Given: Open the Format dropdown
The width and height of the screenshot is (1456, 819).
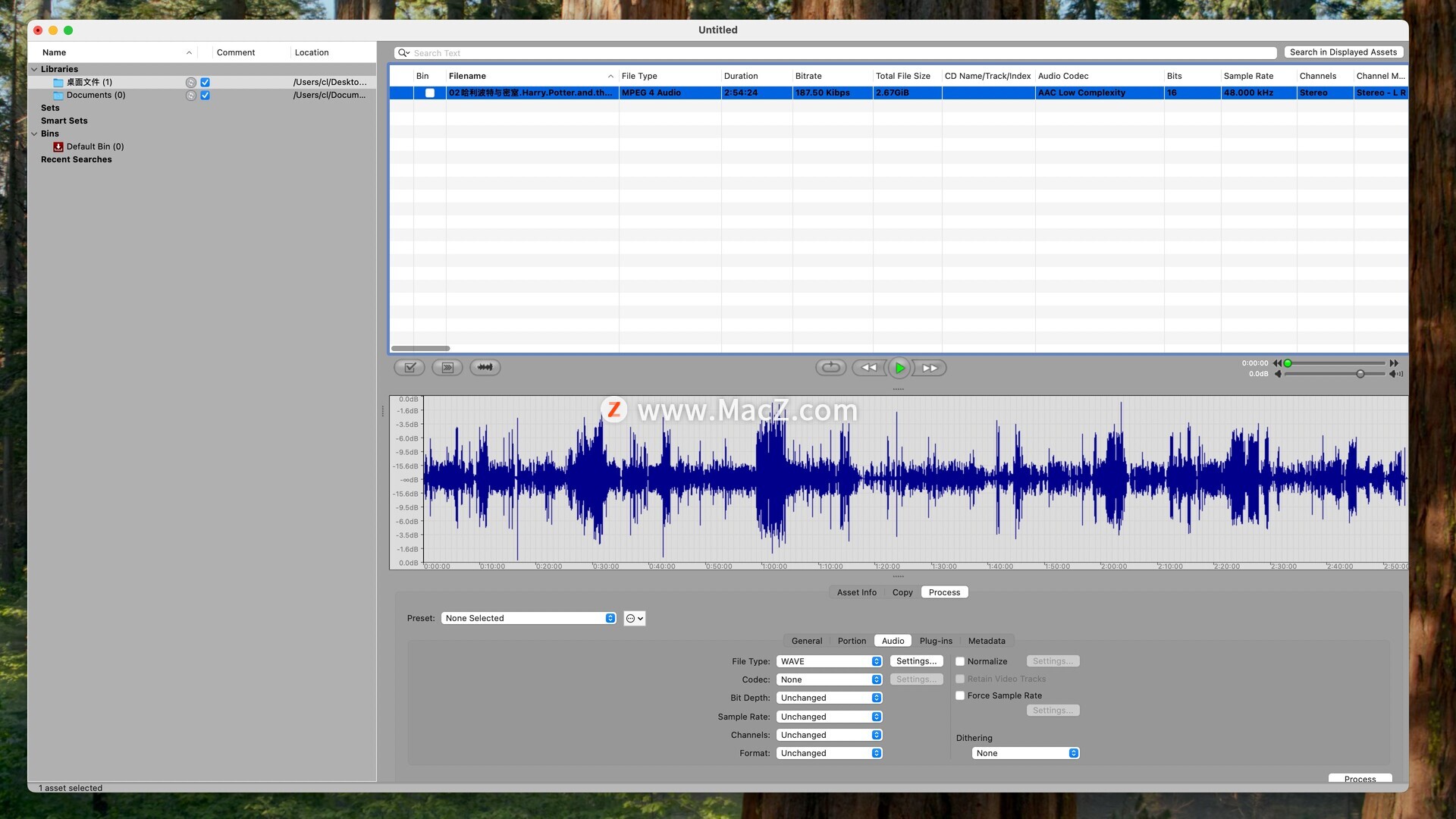Looking at the screenshot, I should click(x=830, y=754).
